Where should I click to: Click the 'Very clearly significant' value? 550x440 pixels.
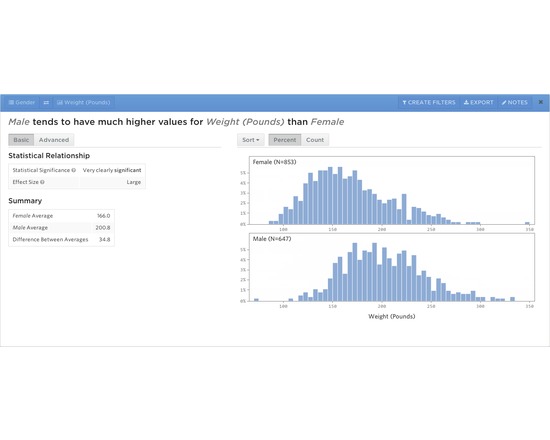[112, 170]
